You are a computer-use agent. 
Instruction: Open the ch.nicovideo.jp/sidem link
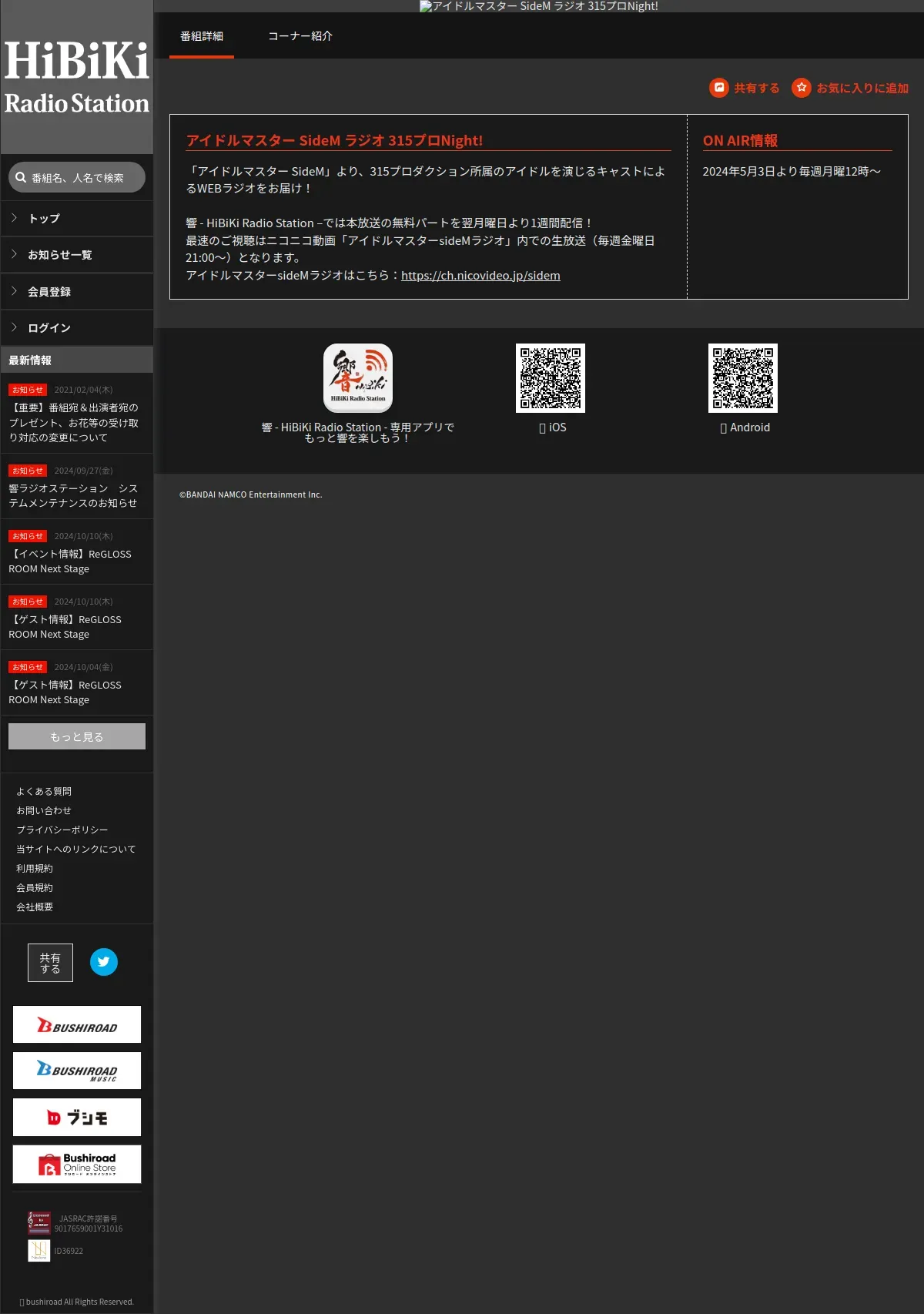(480, 276)
